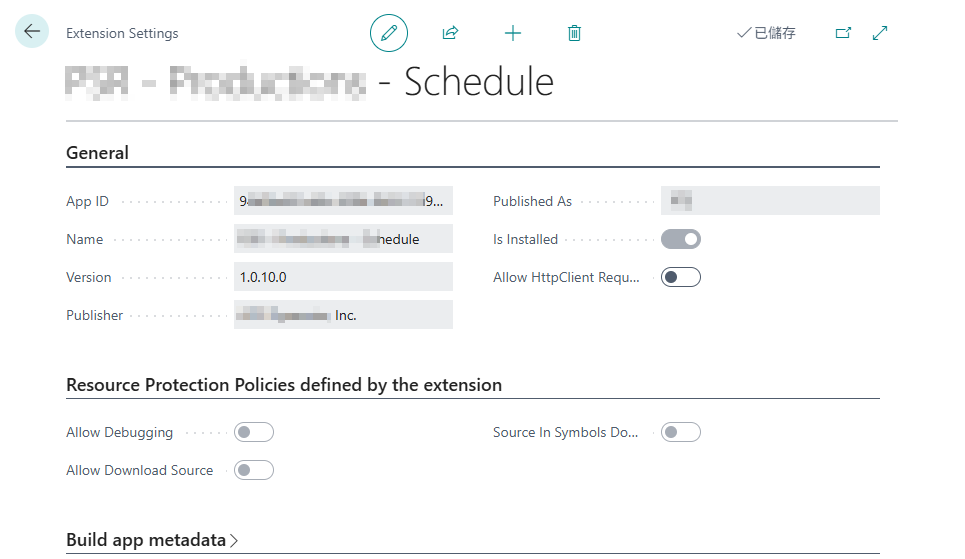Click the Version field showing 1.0.10.0
This screenshot has width=965, height=559.
(x=343, y=277)
